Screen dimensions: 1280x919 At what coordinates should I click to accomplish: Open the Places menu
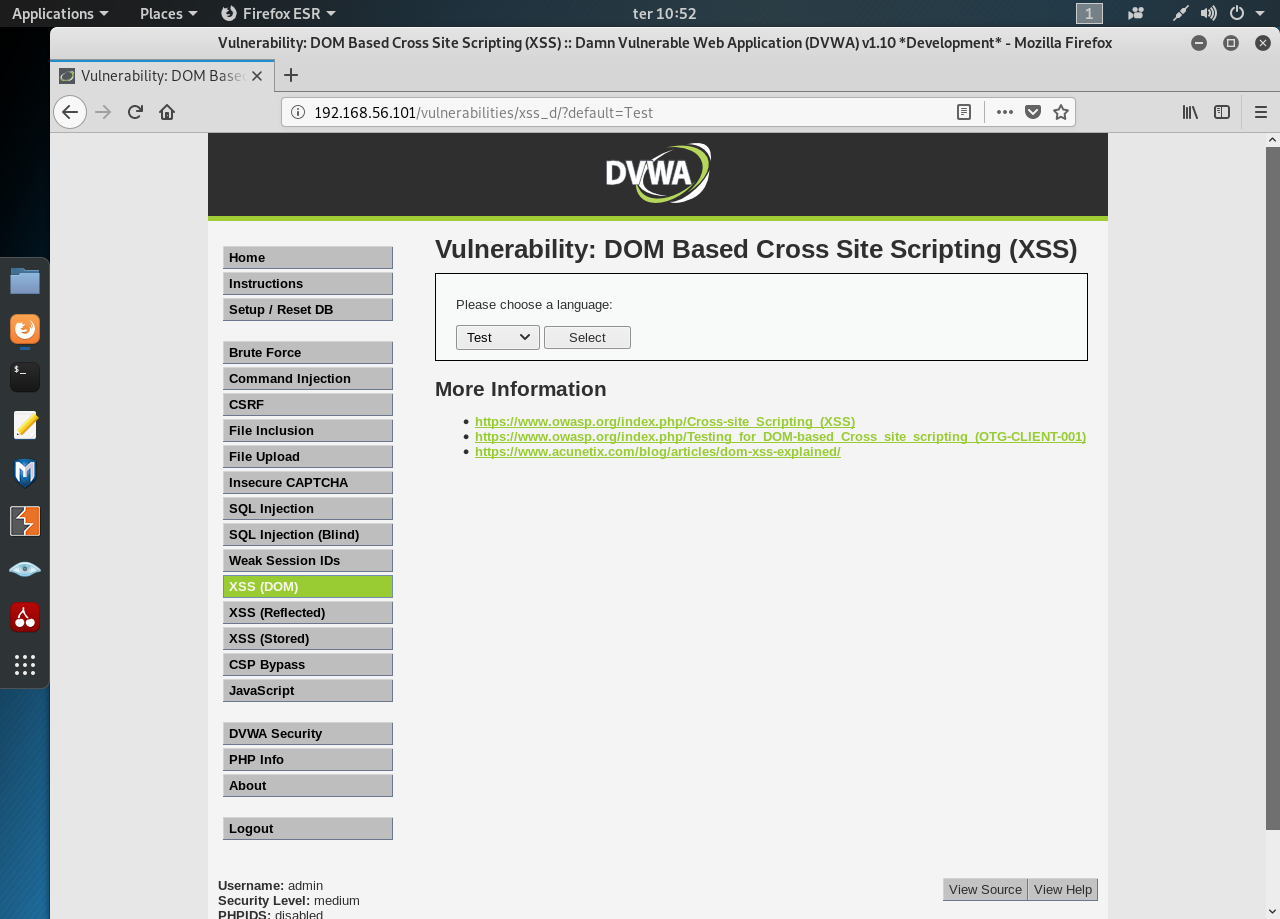coord(169,13)
